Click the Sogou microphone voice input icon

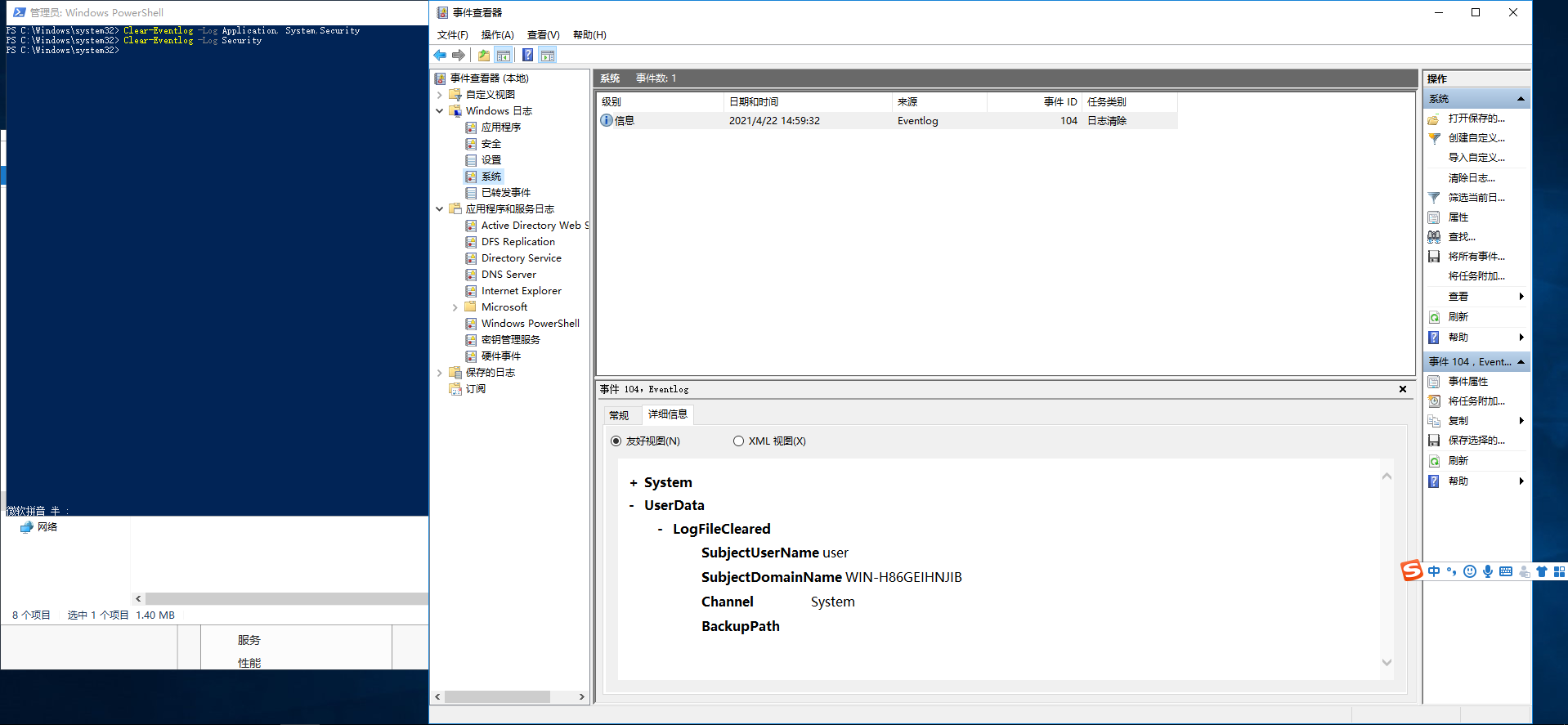point(1488,571)
